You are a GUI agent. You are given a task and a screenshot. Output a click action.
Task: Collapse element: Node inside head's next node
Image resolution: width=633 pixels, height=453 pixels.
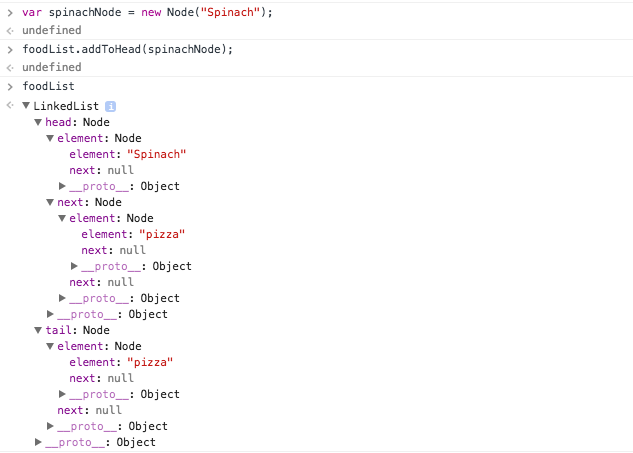pyautogui.click(x=62, y=218)
